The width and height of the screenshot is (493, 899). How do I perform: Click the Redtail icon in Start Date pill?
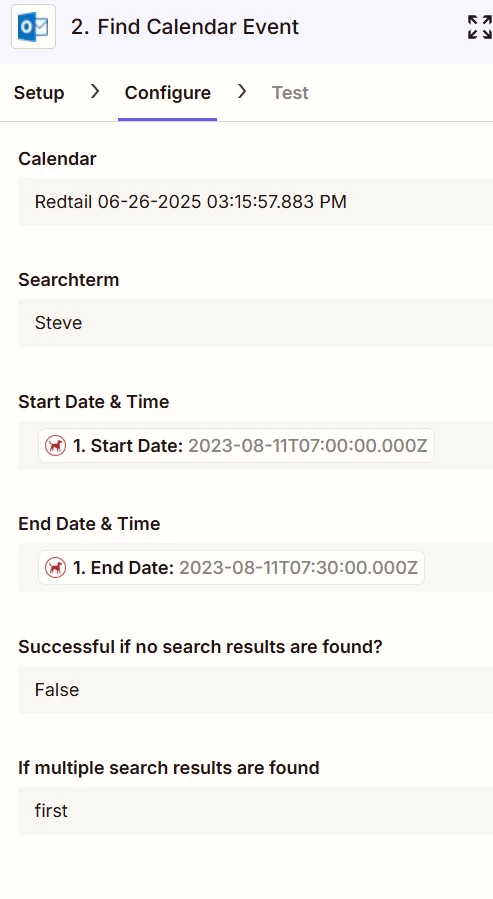pos(56,445)
